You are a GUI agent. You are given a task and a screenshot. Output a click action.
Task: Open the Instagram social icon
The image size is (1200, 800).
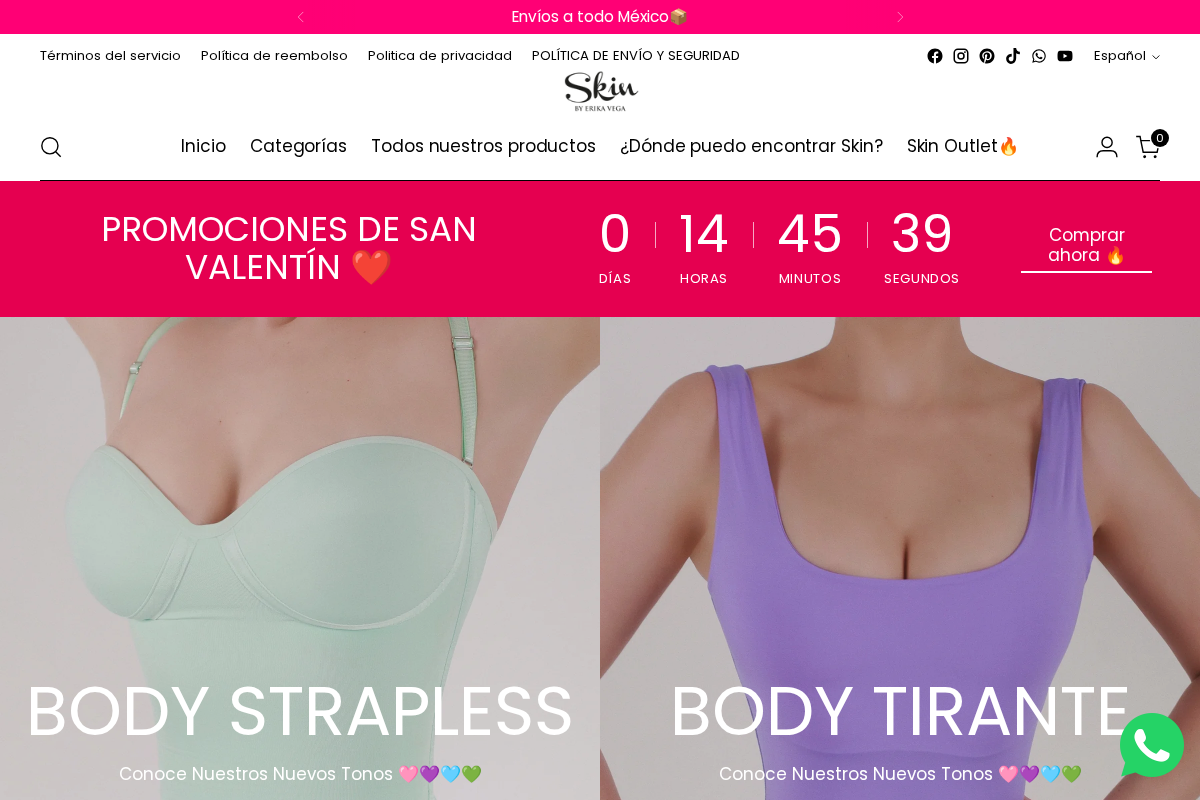[961, 56]
